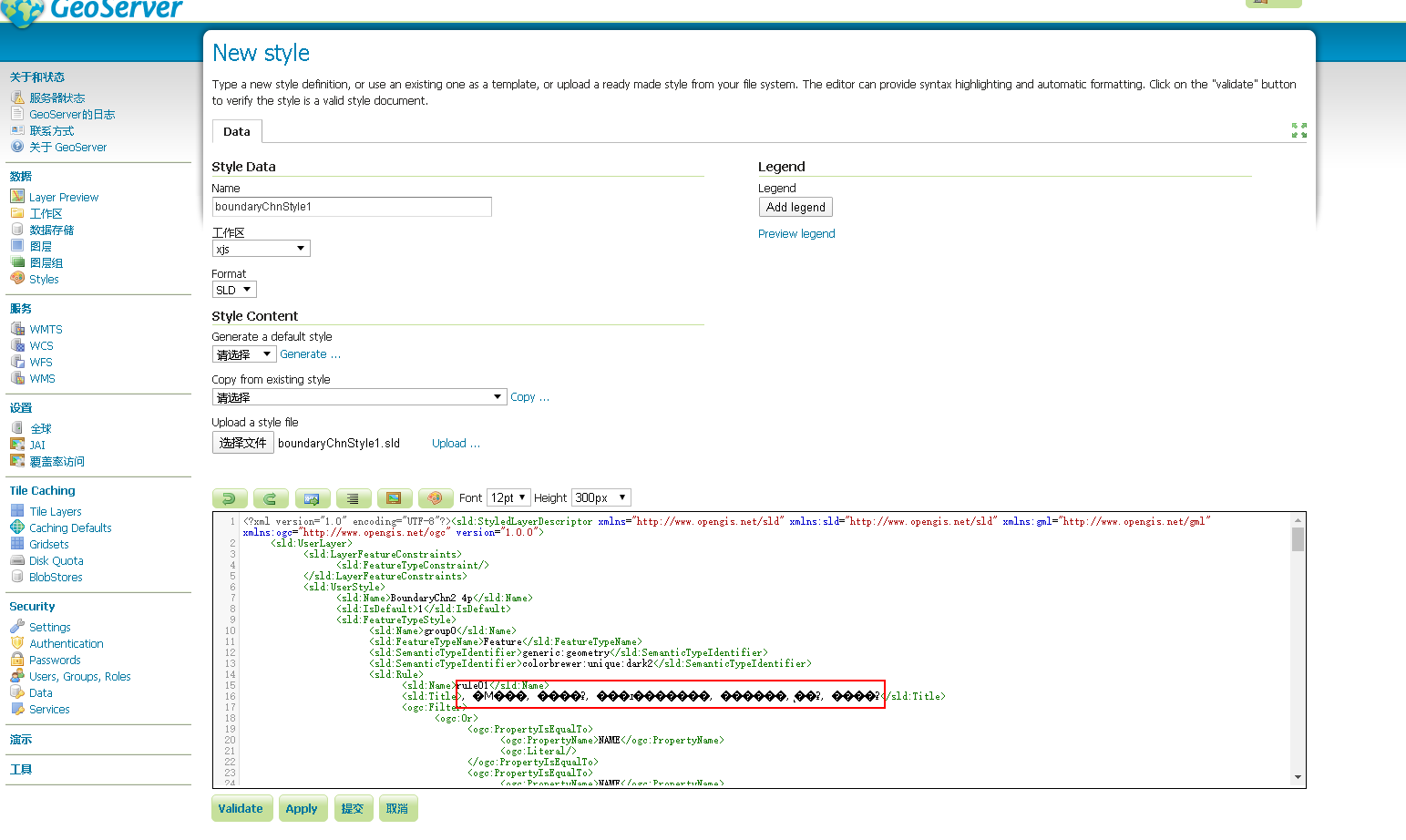1406x840 pixels.
Task: Select the Data tab
Action: [x=237, y=131]
